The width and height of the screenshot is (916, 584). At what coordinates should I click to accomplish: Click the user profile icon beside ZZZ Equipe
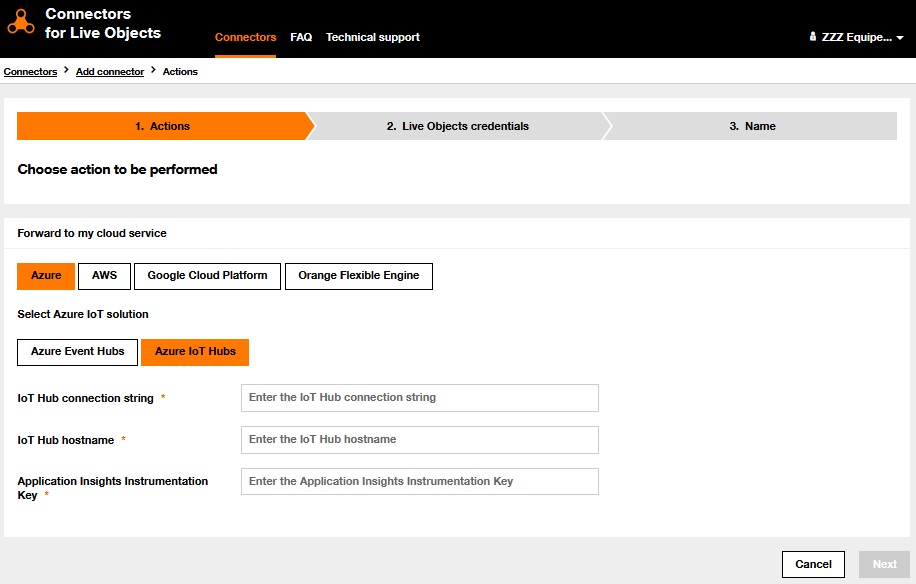(x=812, y=37)
